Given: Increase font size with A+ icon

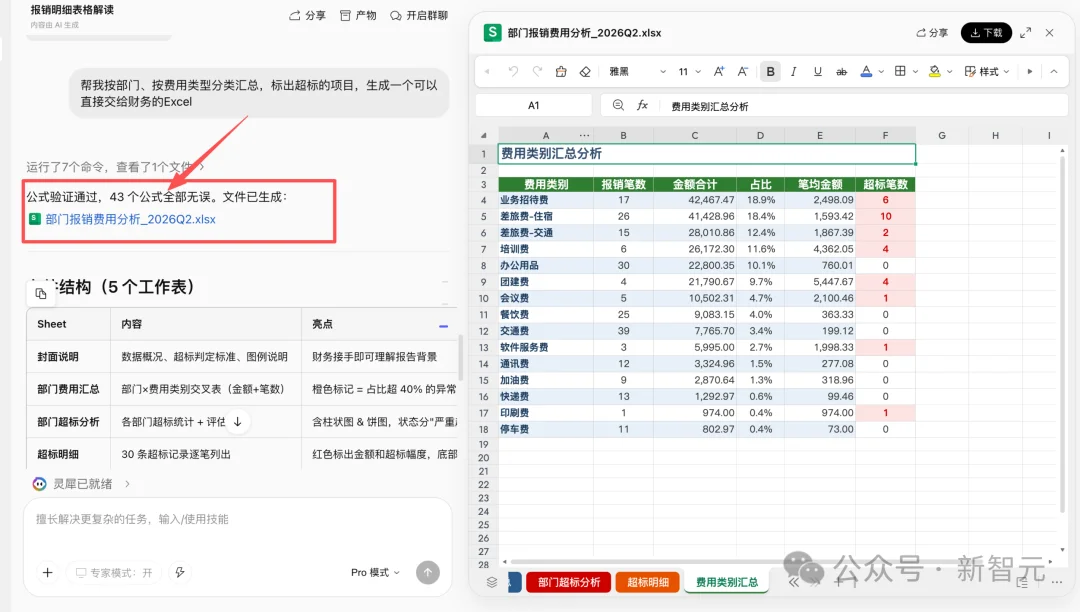Looking at the screenshot, I should pyautogui.click(x=718, y=72).
